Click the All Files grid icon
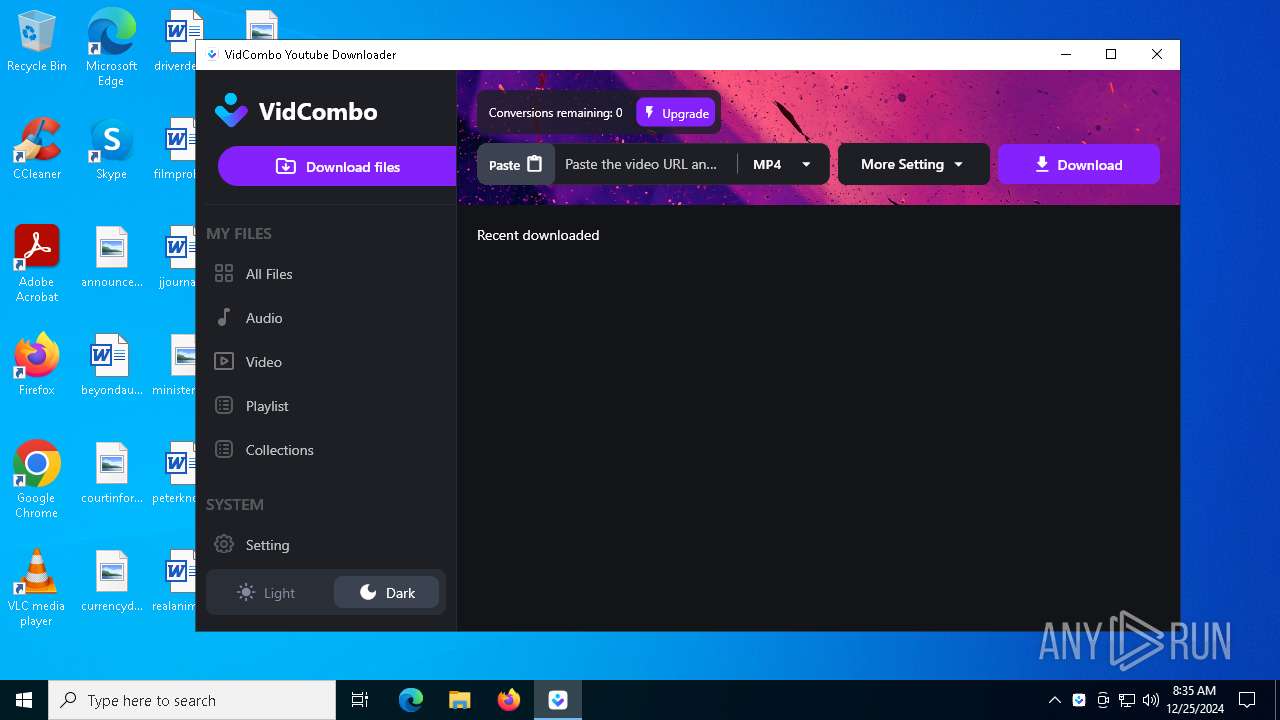Screen dimensions: 1280x720 pos(224,273)
